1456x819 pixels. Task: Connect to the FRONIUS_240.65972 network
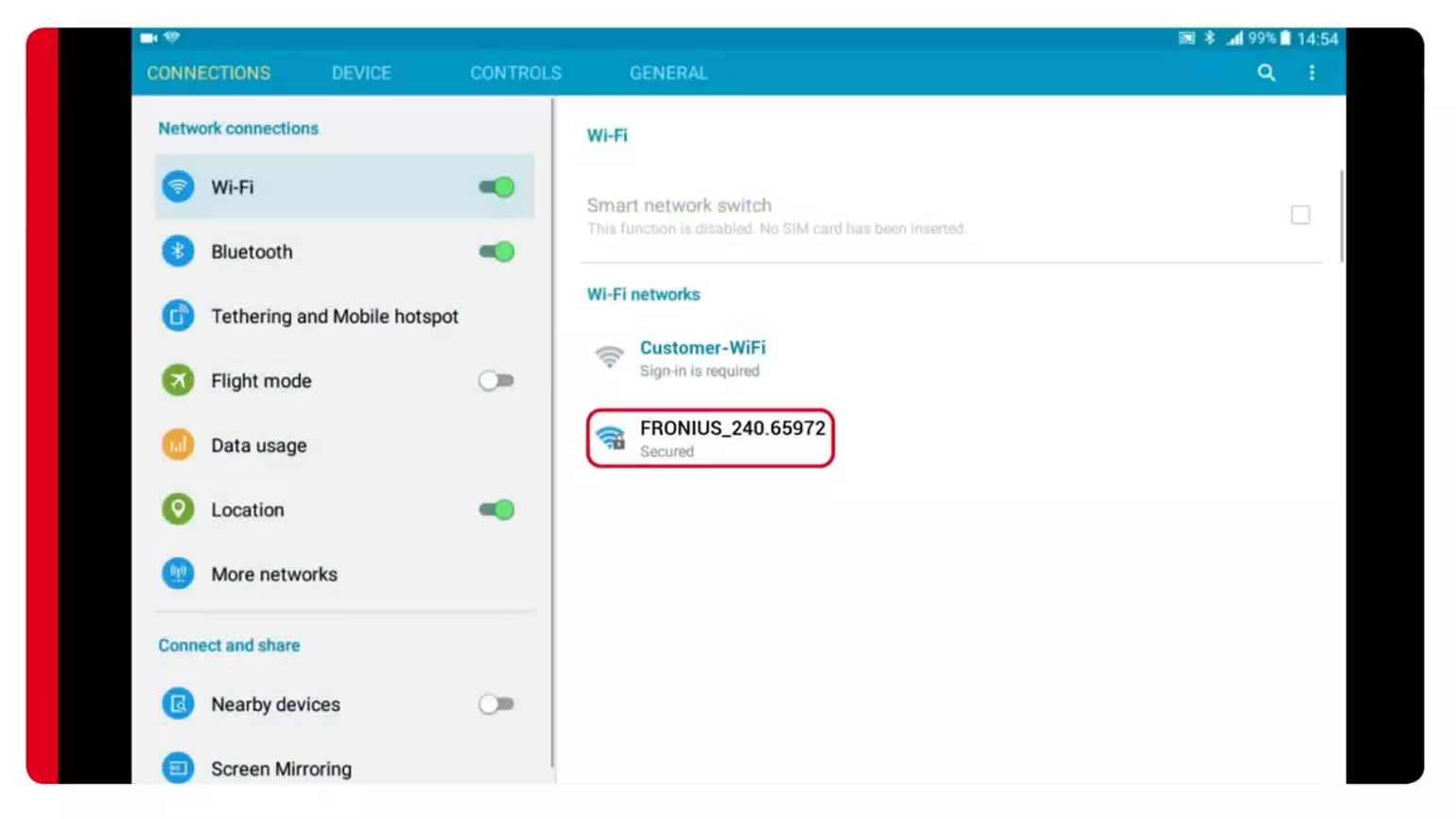[734, 437]
